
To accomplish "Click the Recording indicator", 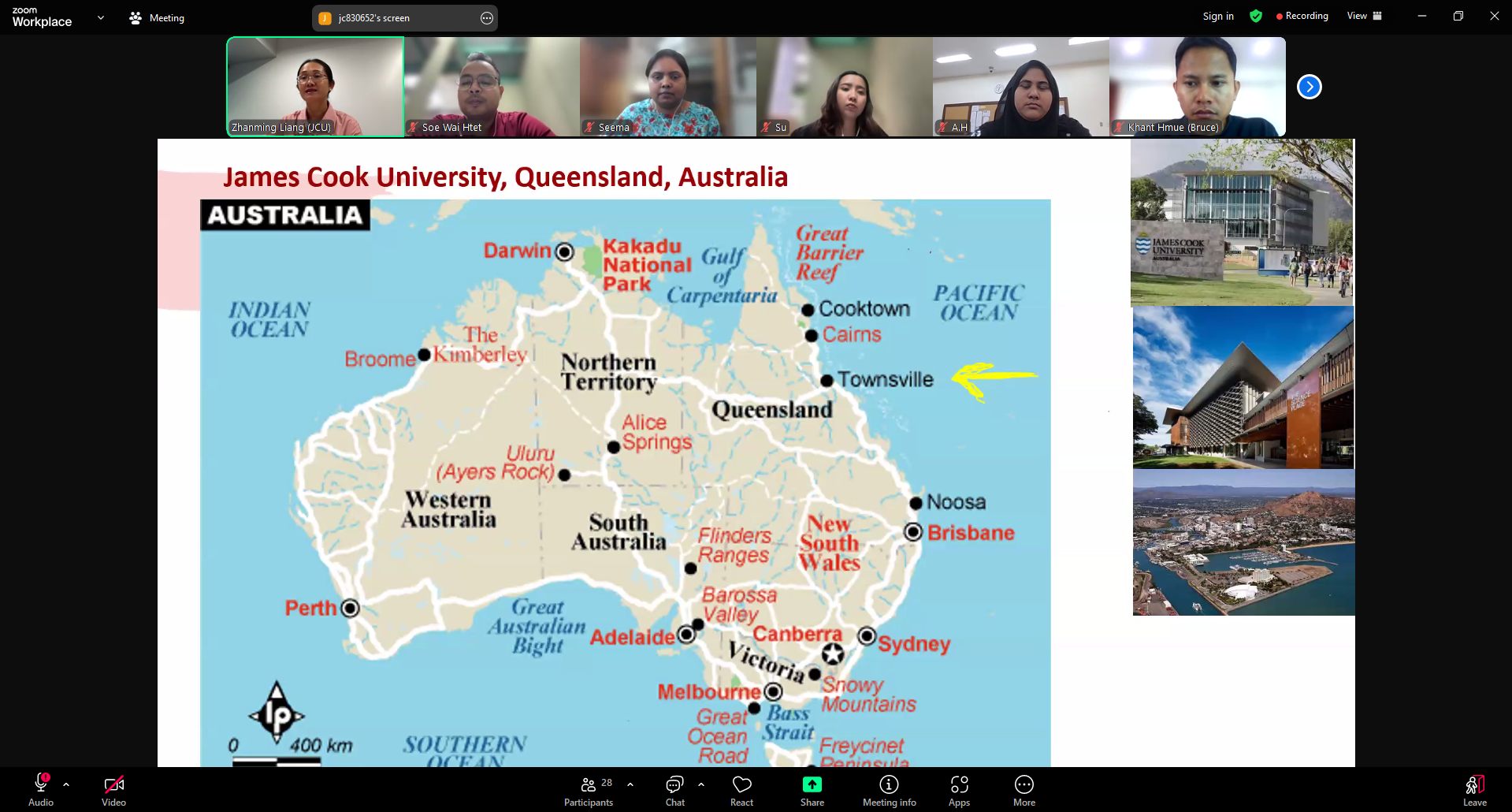I will tap(1302, 16).
